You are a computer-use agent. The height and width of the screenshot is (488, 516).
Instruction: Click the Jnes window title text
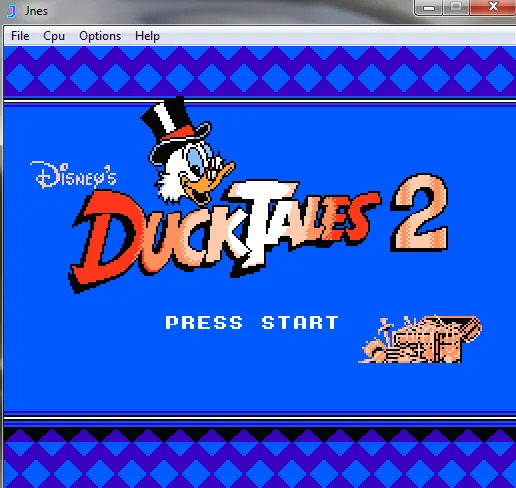36,11
